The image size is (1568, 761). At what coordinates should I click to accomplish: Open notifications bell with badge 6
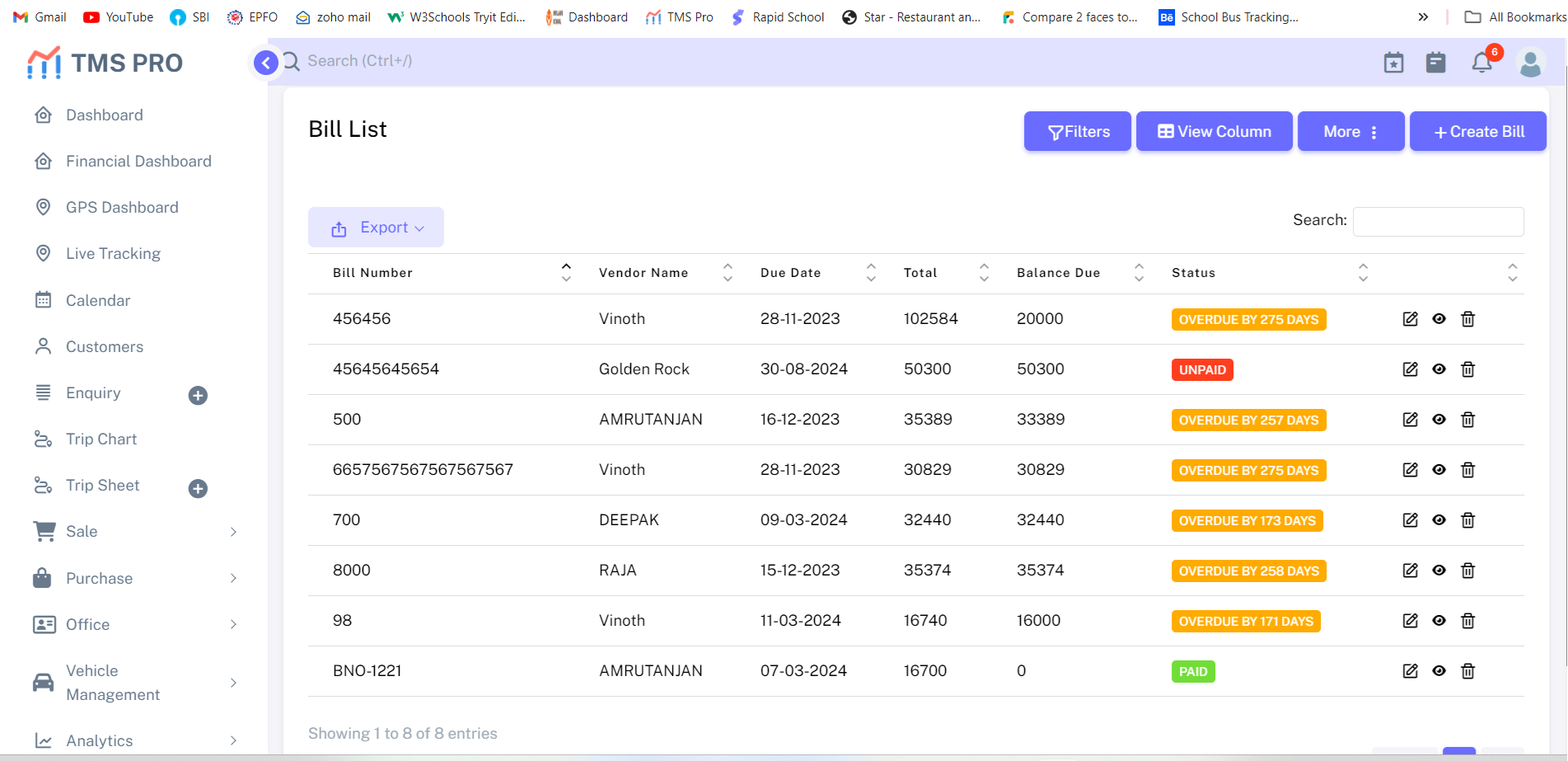pos(1482,62)
